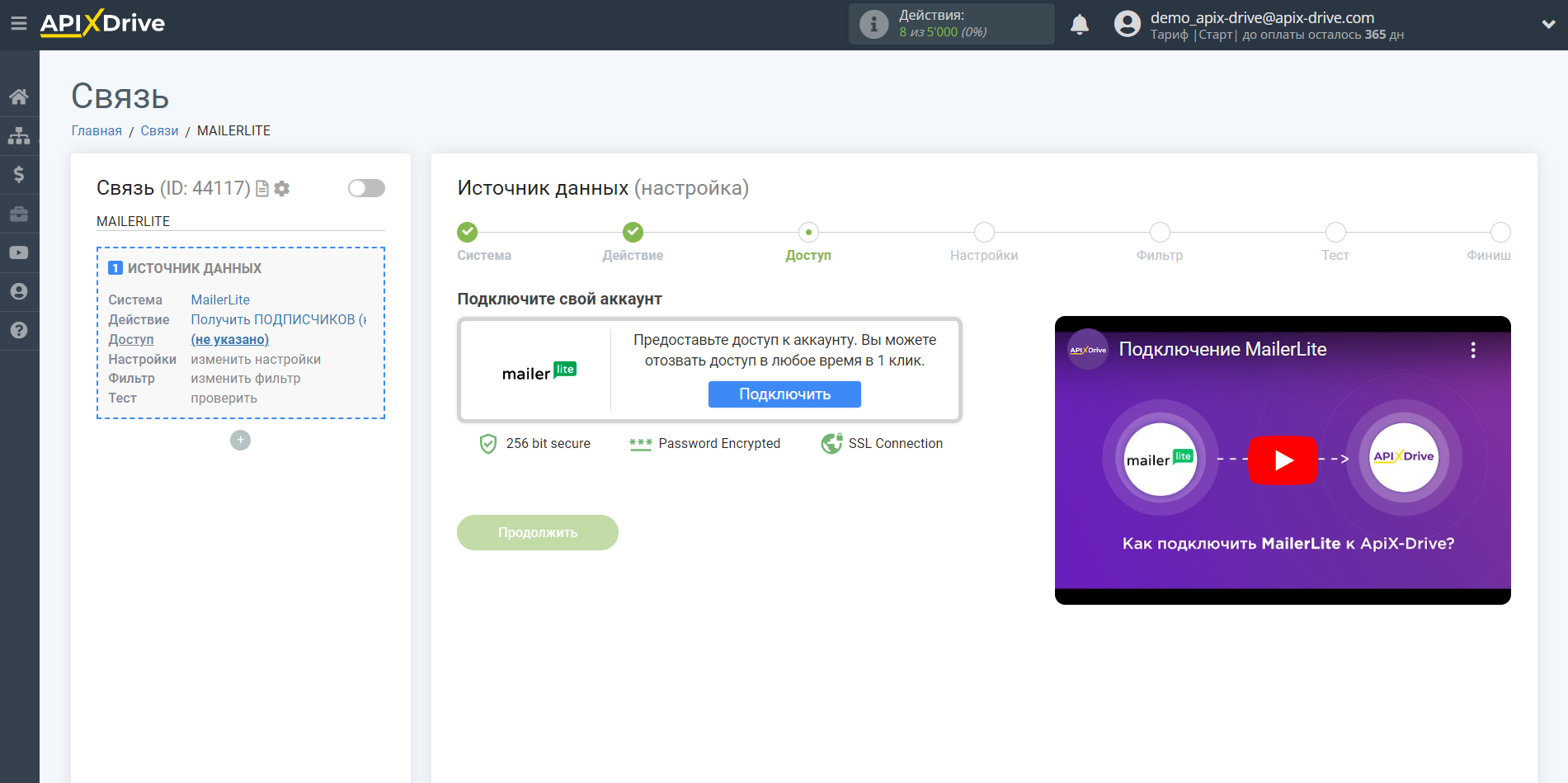Open the YouTube video sidebar icon
Screen dimensions: 1568x783
tap(19, 252)
